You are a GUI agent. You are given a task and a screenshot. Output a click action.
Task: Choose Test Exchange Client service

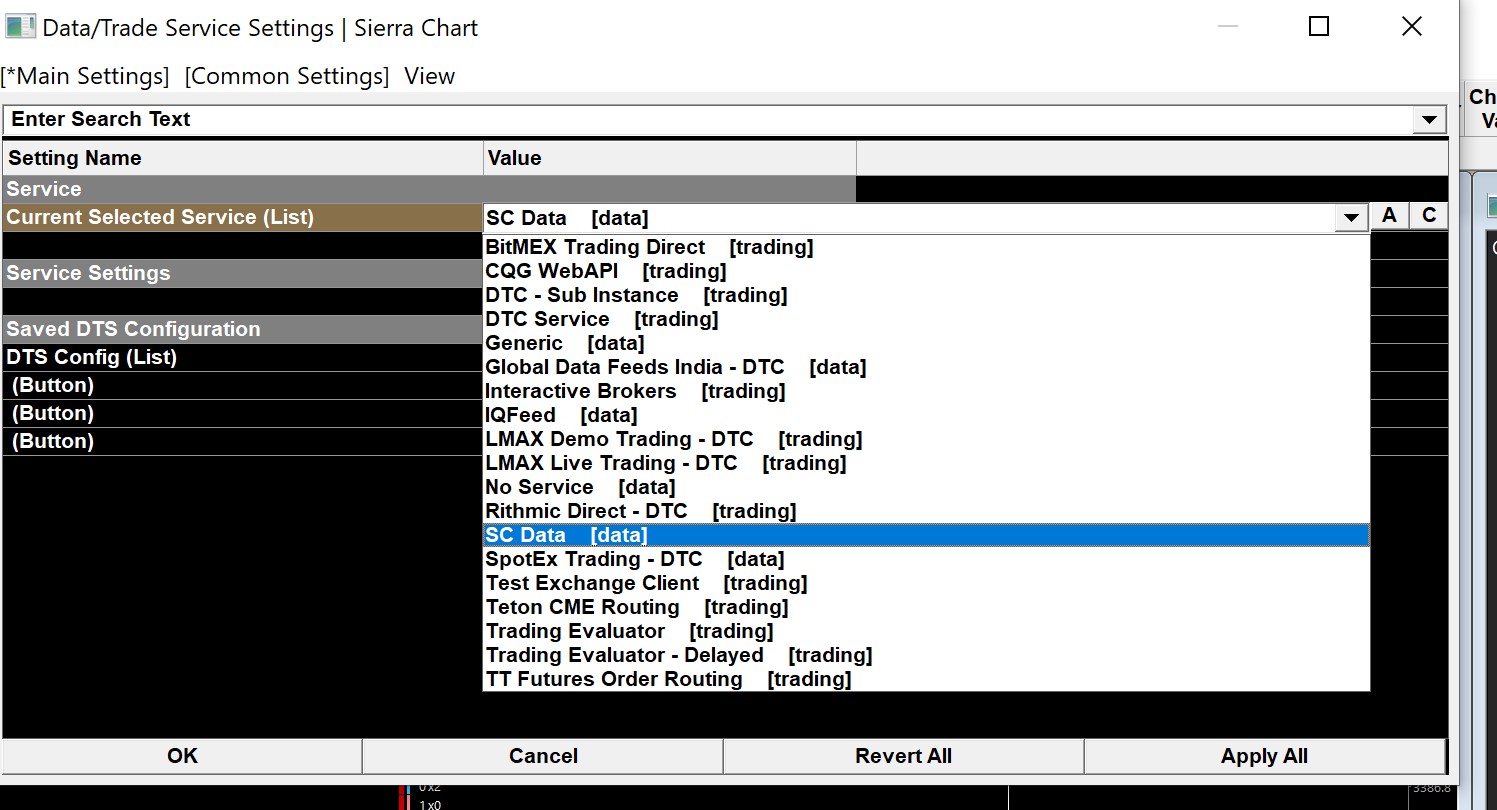click(926, 583)
